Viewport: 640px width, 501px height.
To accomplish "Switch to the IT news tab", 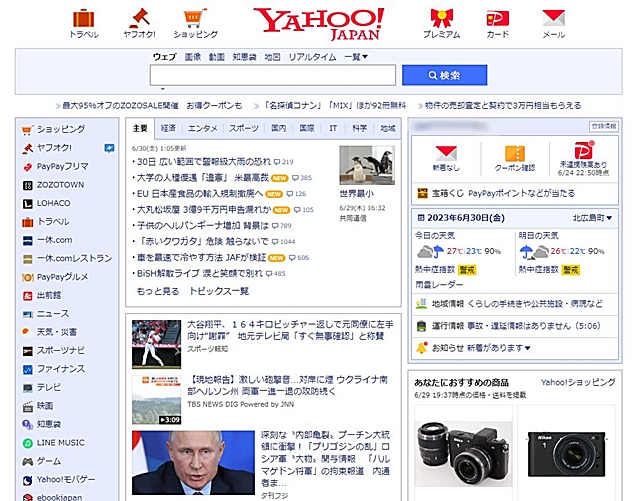I will click(x=333, y=128).
